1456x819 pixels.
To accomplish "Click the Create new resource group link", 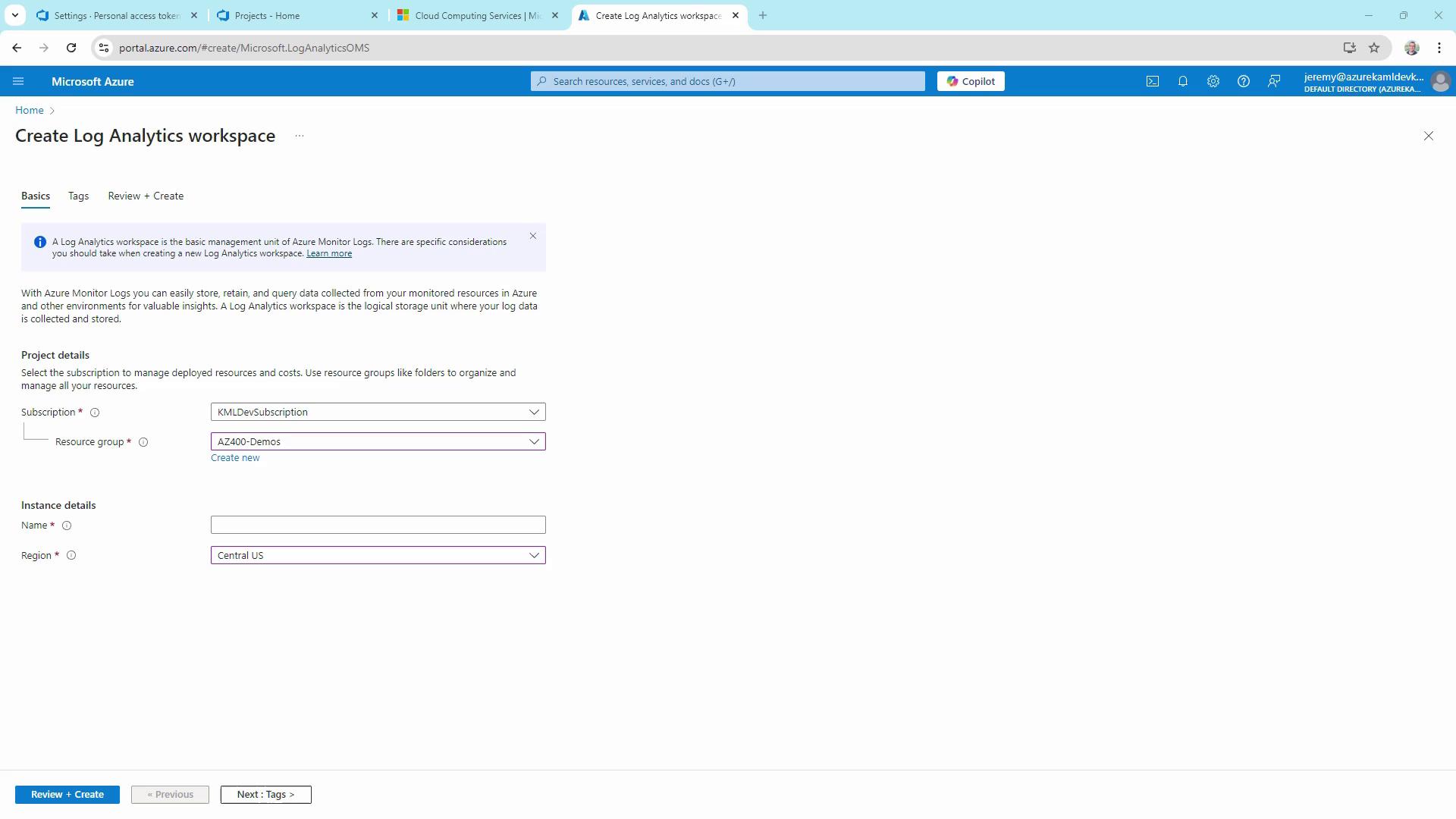I will coord(235,457).
